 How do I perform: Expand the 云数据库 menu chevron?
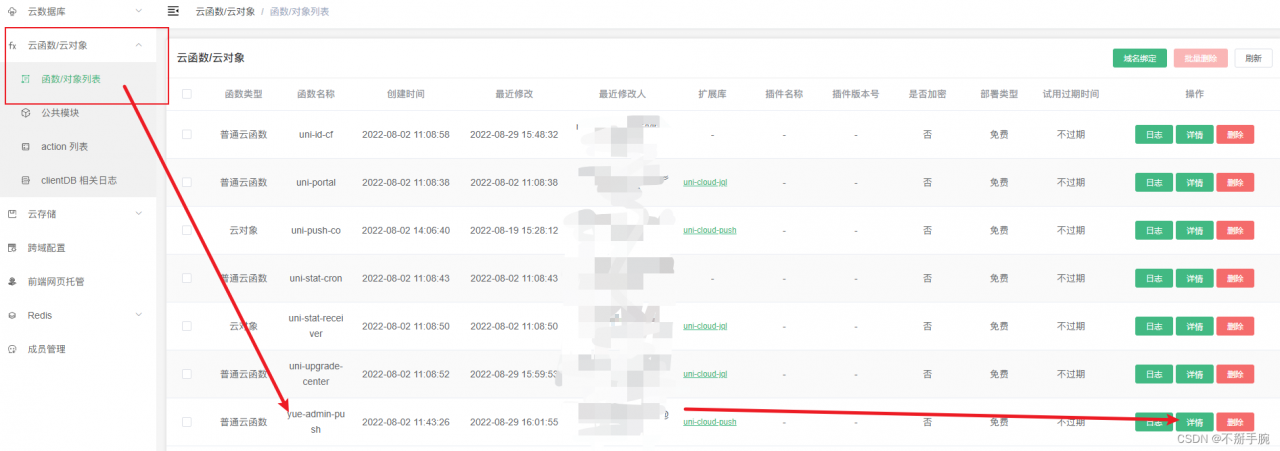tap(139, 11)
